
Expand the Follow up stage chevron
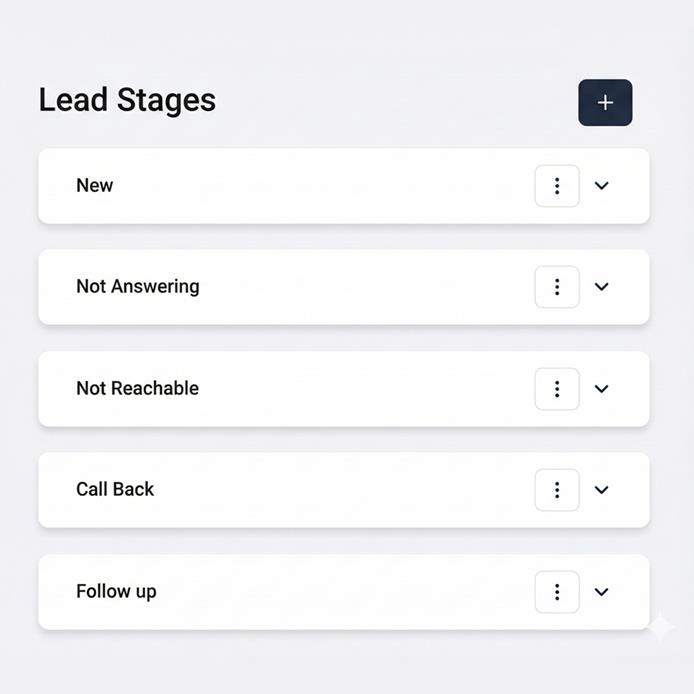pyautogui.click(x=602, y=592)
